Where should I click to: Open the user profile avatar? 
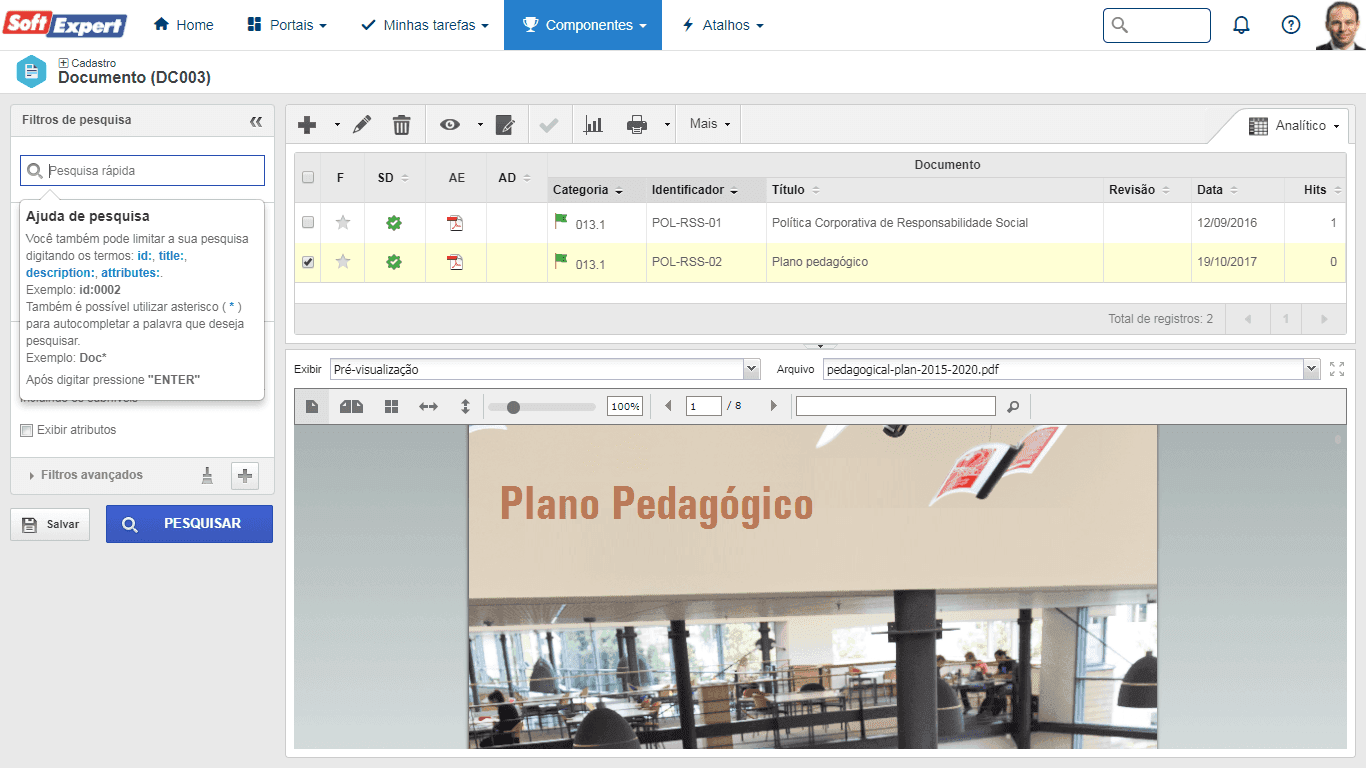[1340, 25]
